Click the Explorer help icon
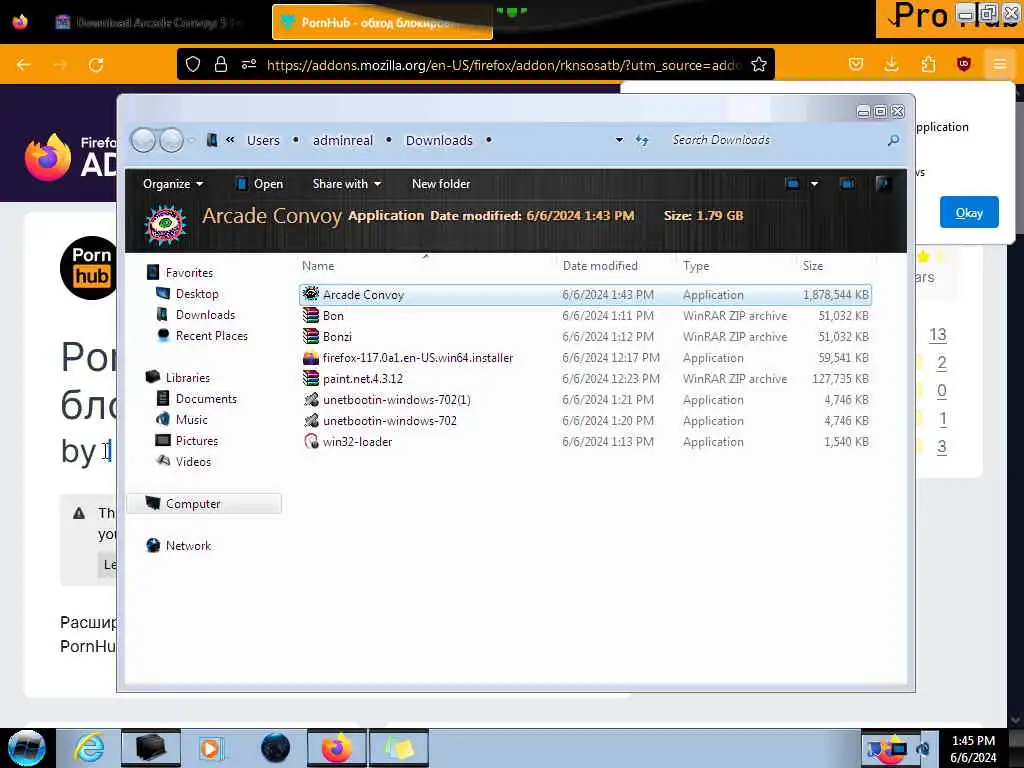Screen dimensions: 1024x768 click(x=883, y=184)
